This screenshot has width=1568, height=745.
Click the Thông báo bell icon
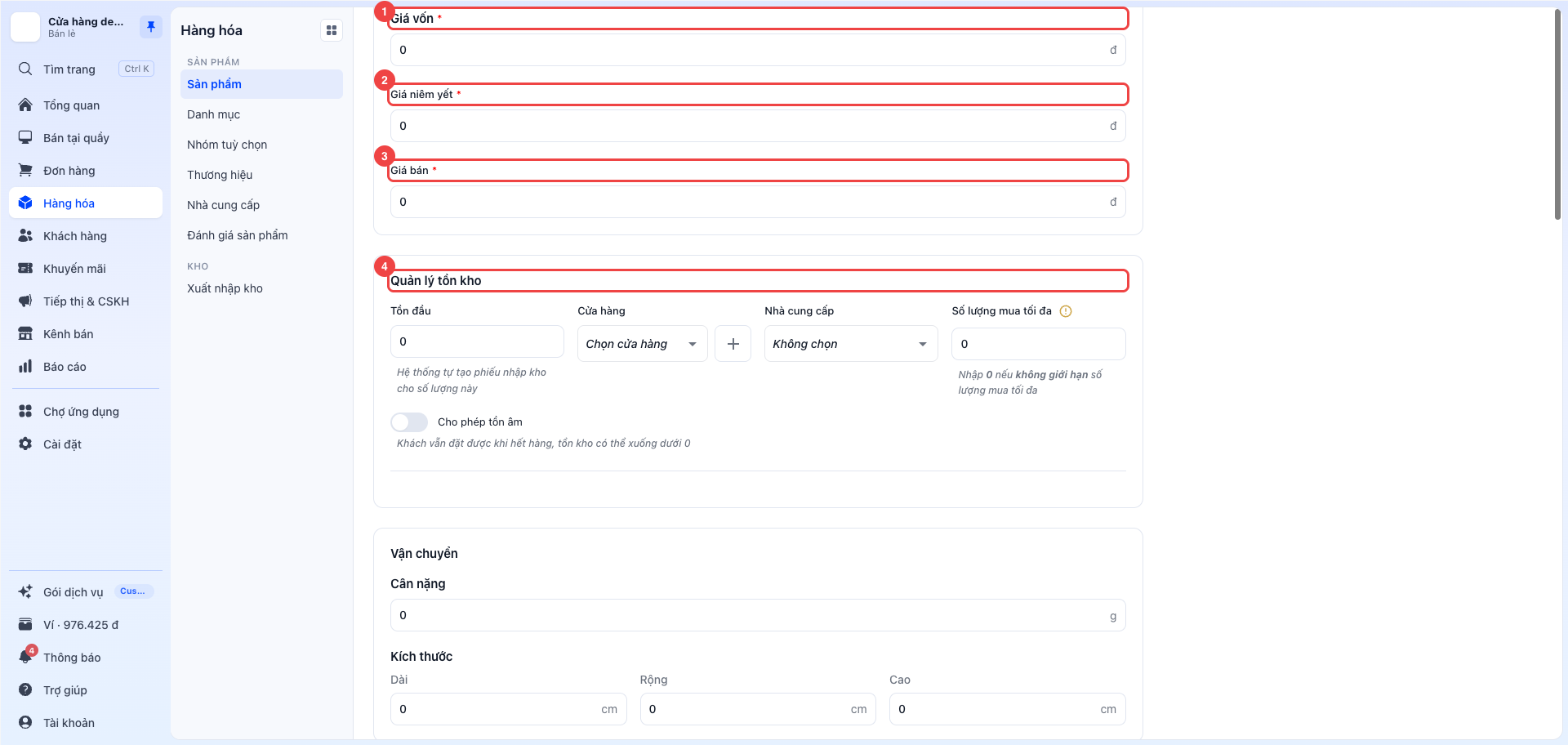click(25, 657)
